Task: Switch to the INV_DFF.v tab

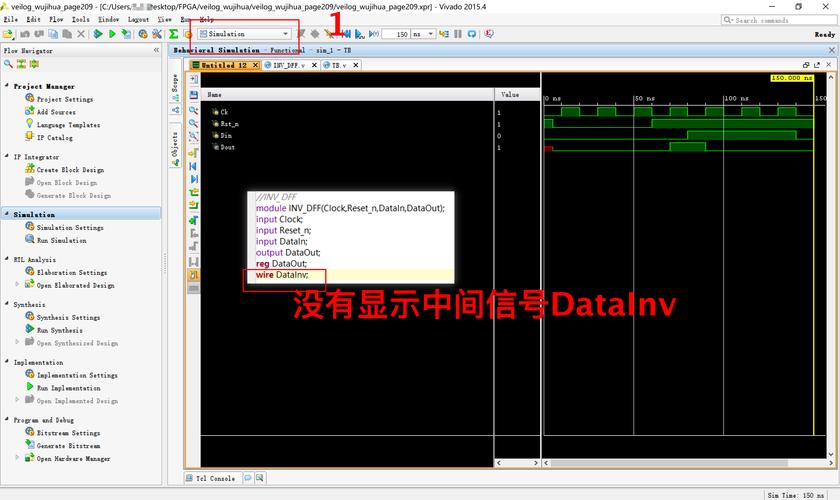Action: pyautogui.click(x=289, y=65)
